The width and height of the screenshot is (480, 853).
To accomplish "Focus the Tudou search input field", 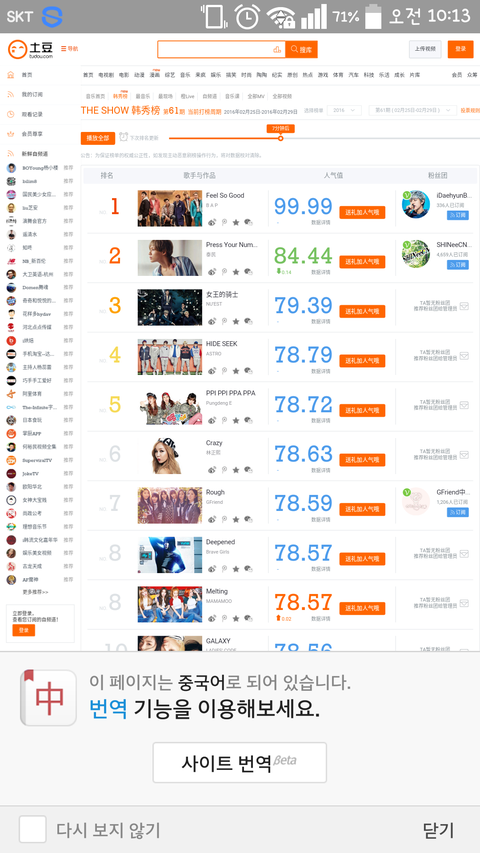I will click(x=221, y=50).
